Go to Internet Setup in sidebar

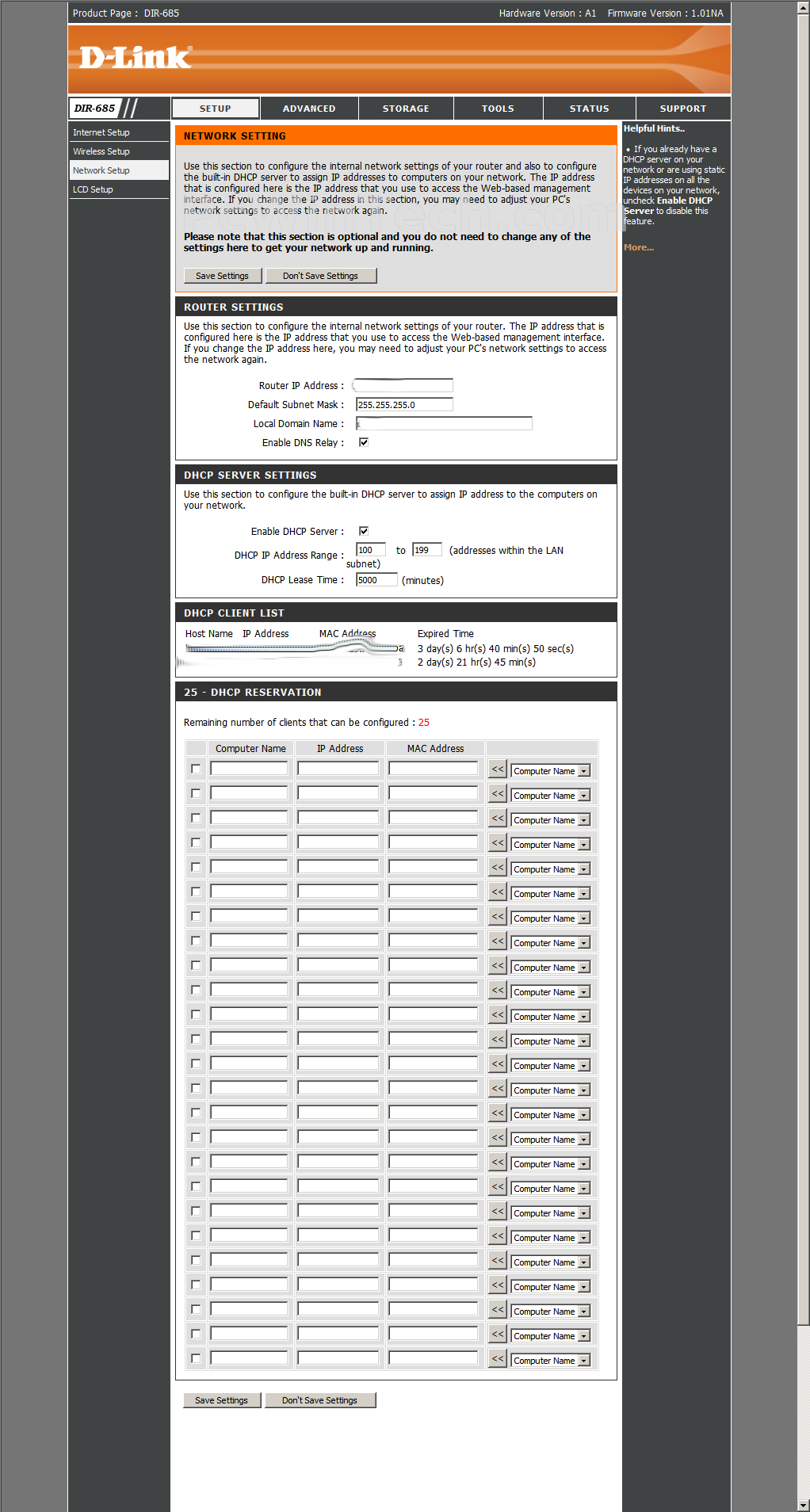(119, 132)
